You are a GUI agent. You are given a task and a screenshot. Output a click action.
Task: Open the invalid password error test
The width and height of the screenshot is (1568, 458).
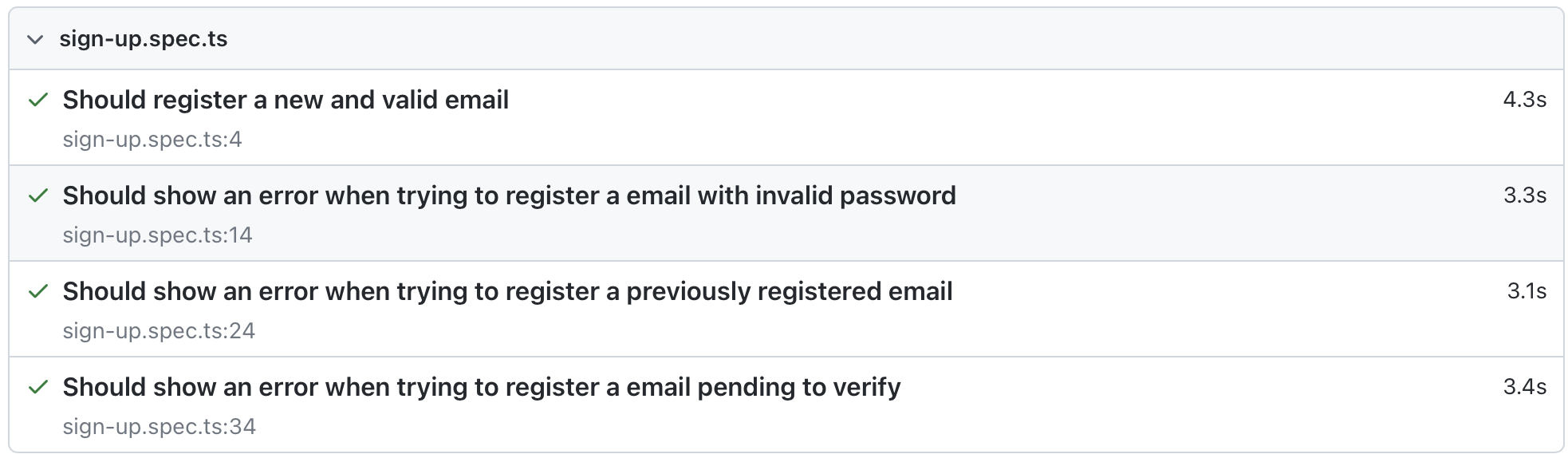coord(509,195)
